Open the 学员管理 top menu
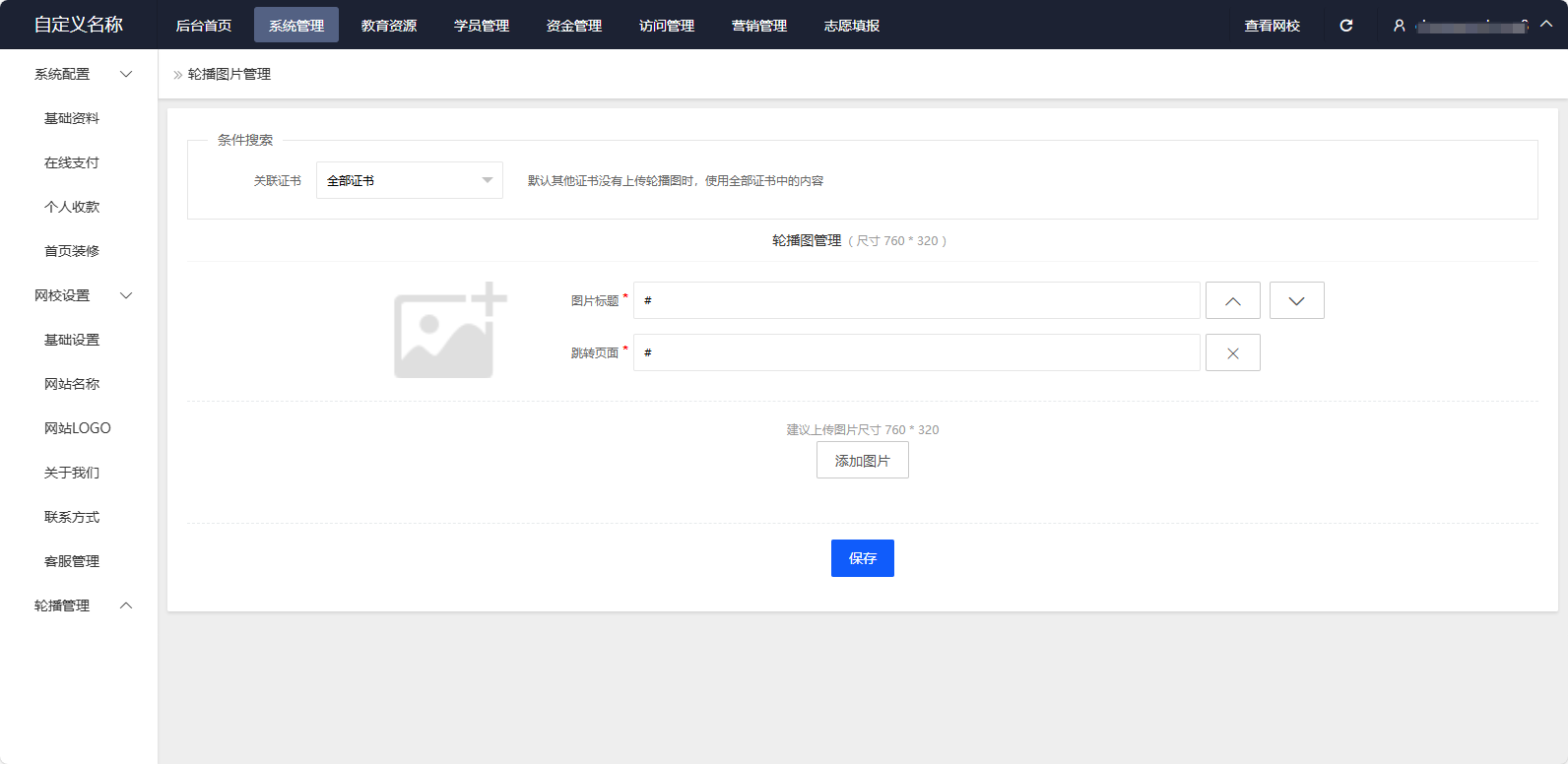Screen dimensions: 1568x764 482,26
